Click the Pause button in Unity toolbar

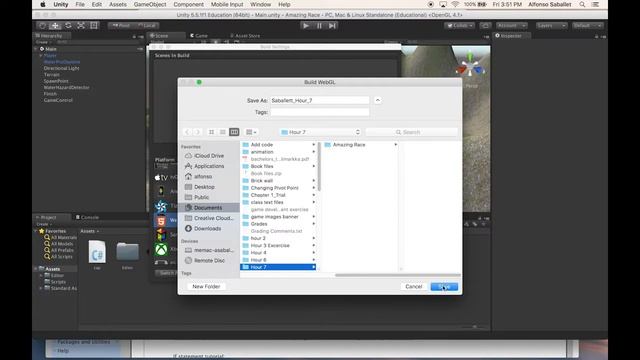click(x=319, y=26)
